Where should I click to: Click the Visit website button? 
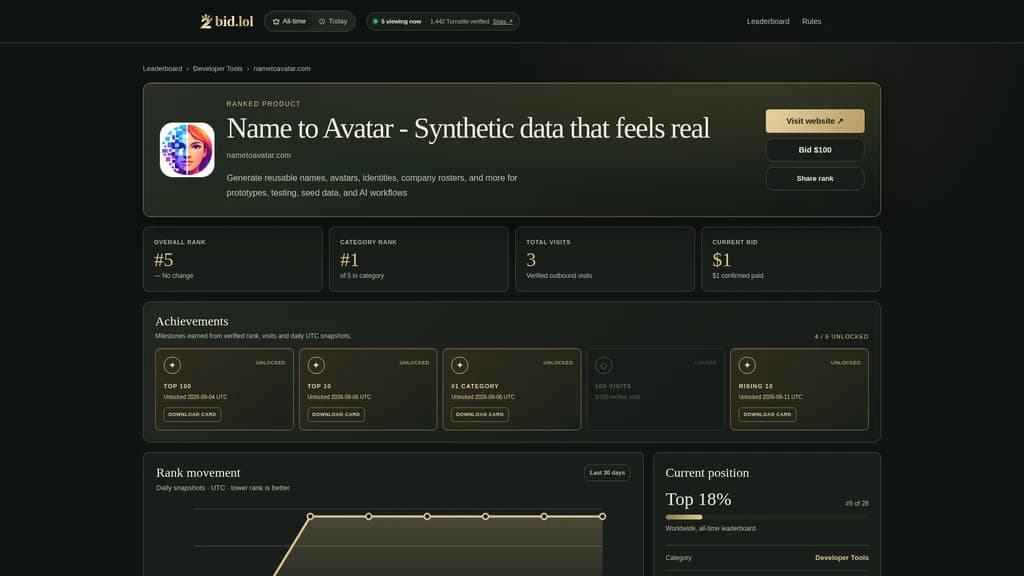point(815,121)
